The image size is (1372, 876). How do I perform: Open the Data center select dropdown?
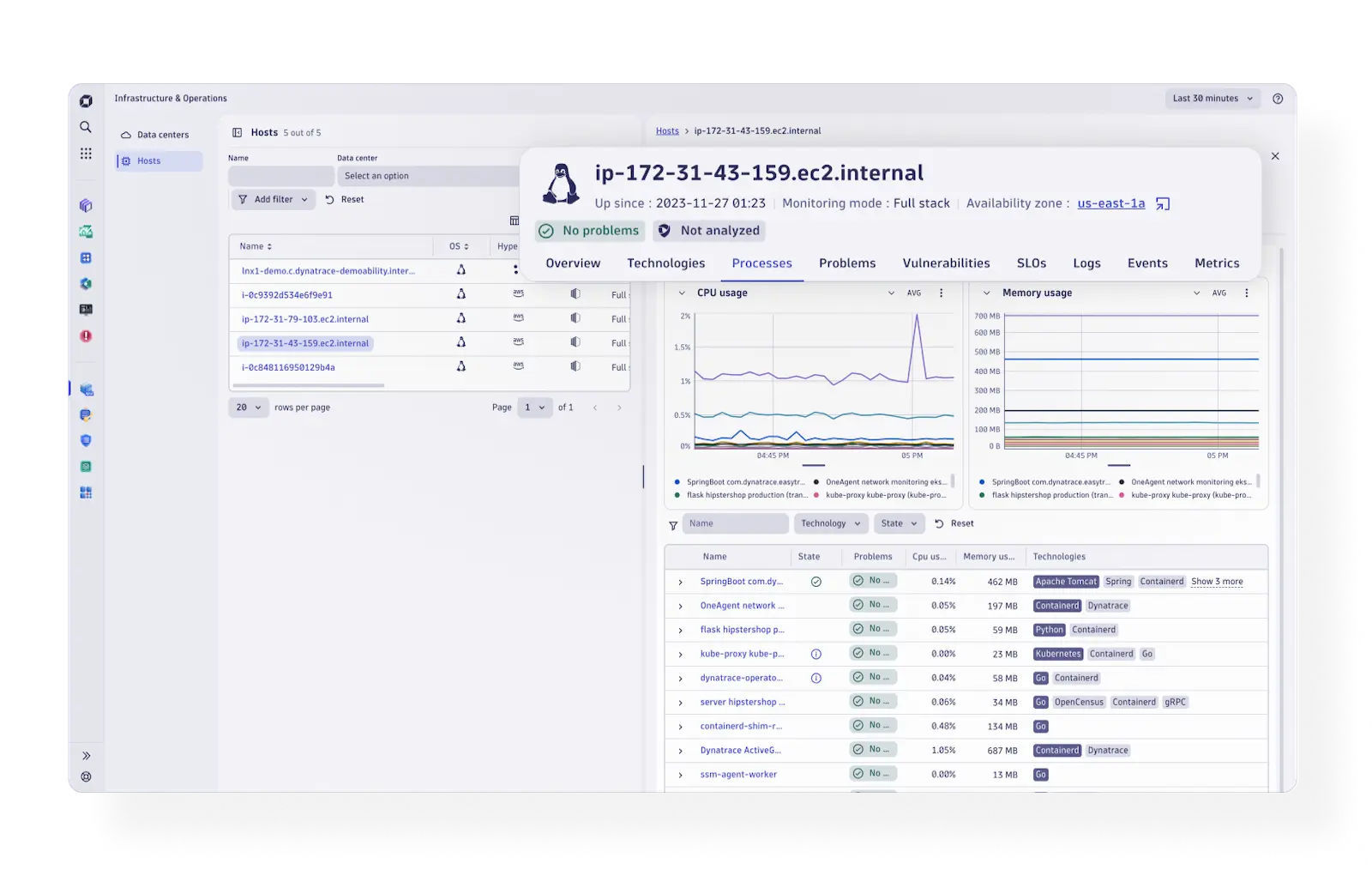click(x=429, y=176)
